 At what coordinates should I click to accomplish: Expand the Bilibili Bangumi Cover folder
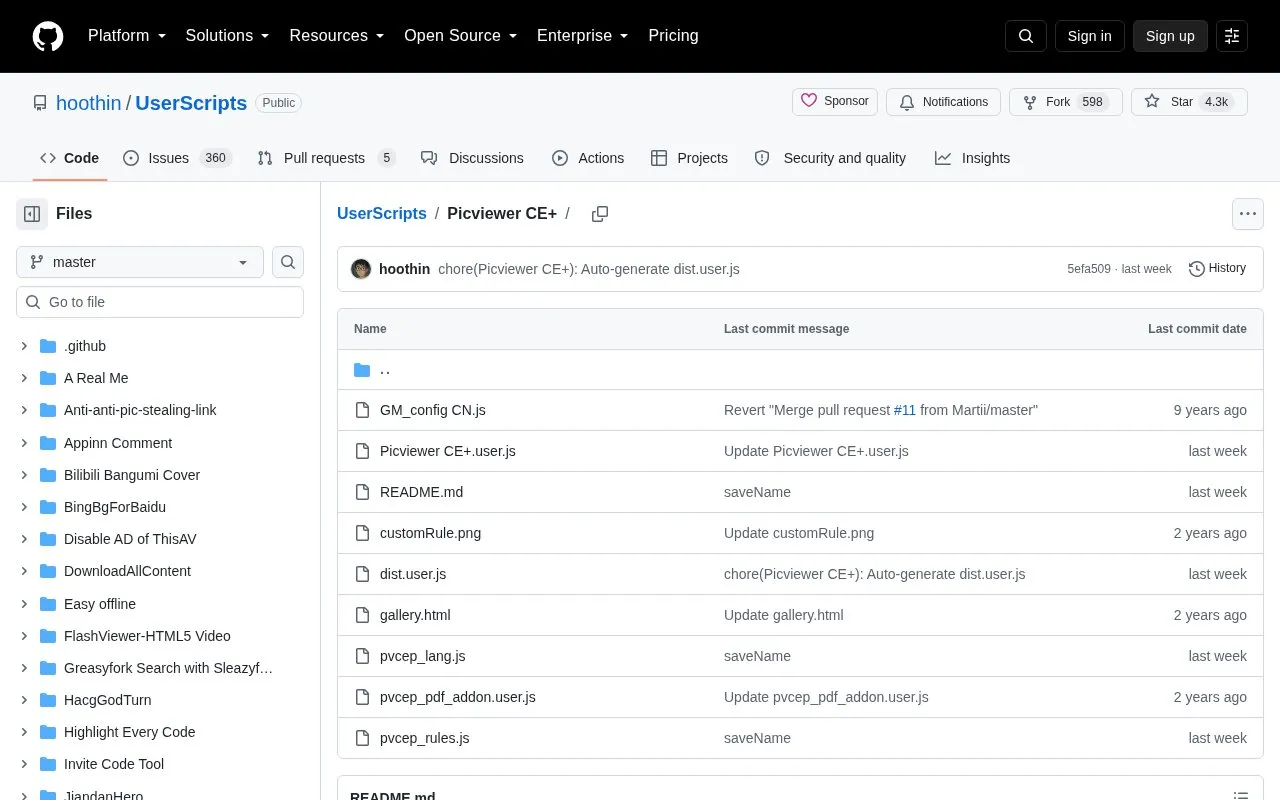click(24, 475)
